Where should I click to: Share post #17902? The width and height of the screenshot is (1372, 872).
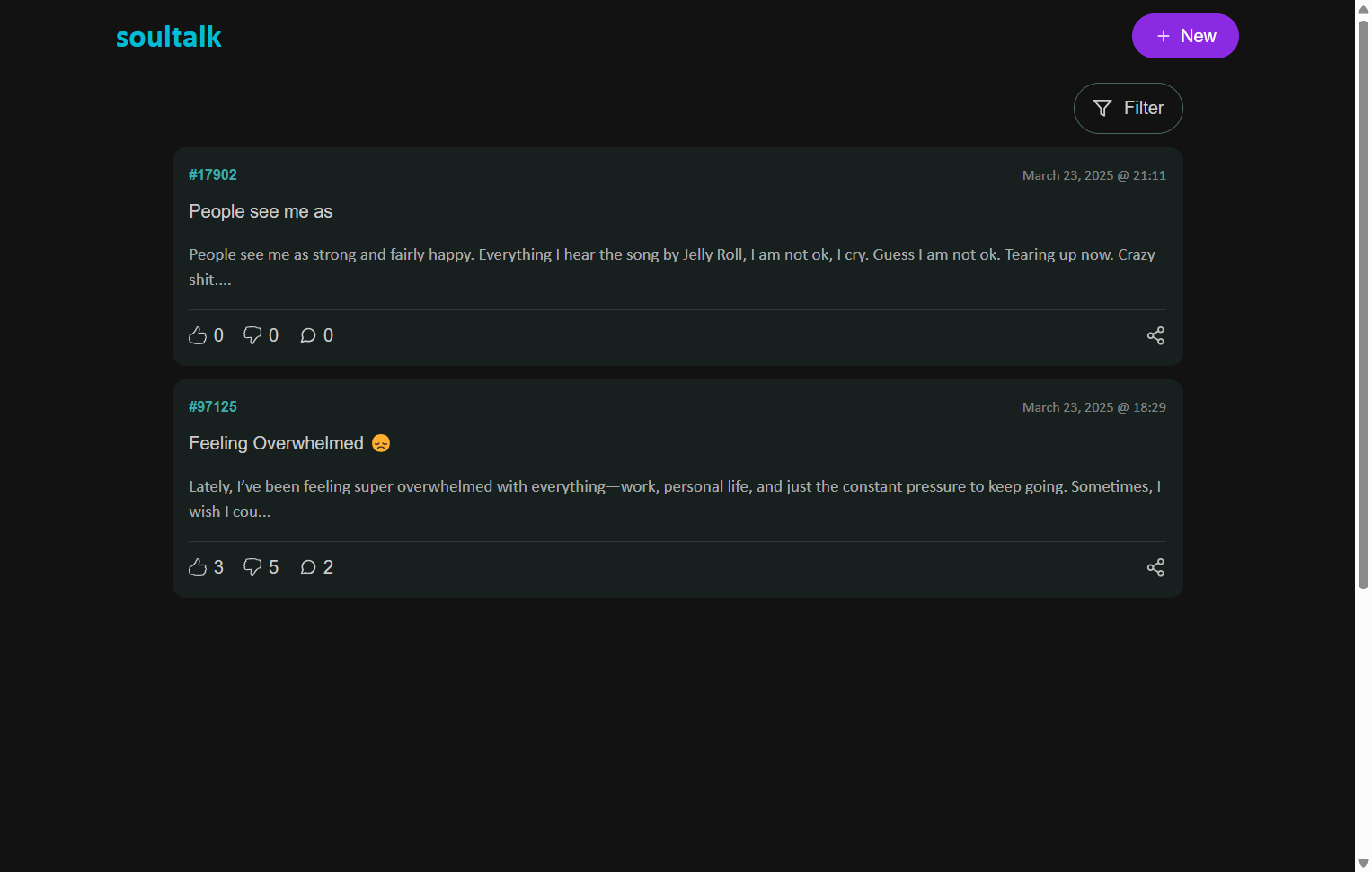point(1155,335)
